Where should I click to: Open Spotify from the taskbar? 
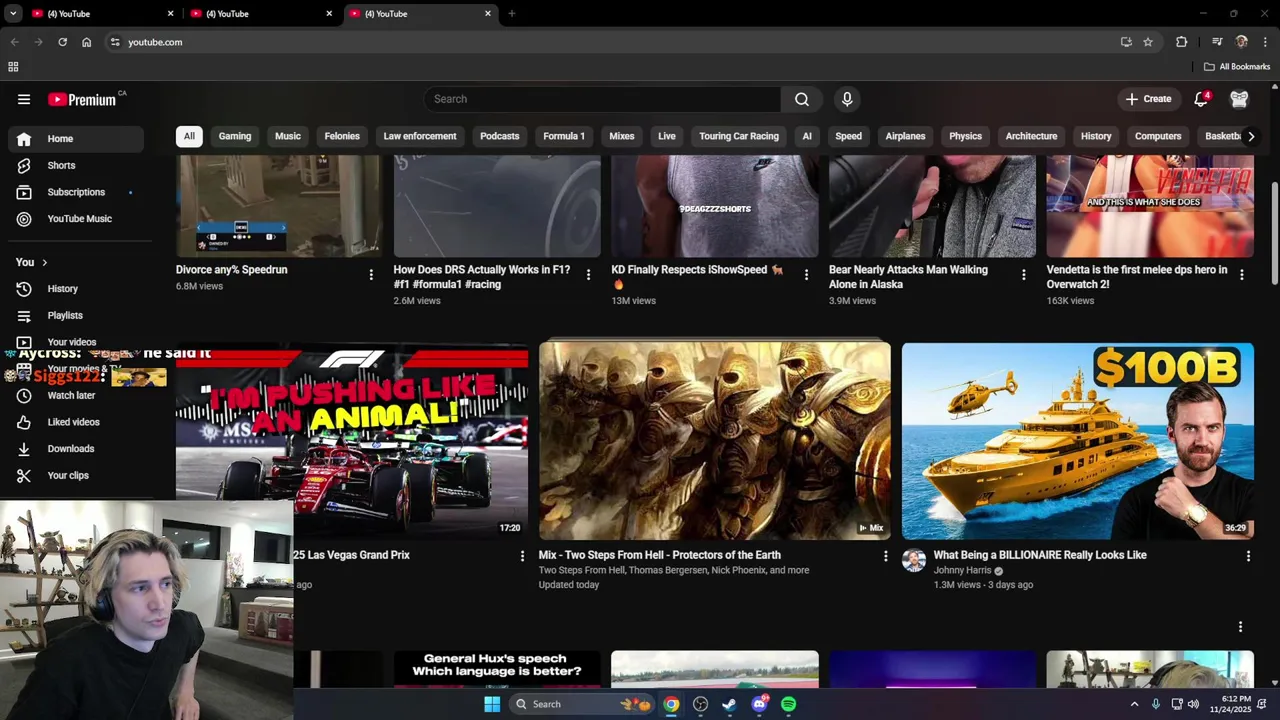pyautogui.click(x=789, y=704)
